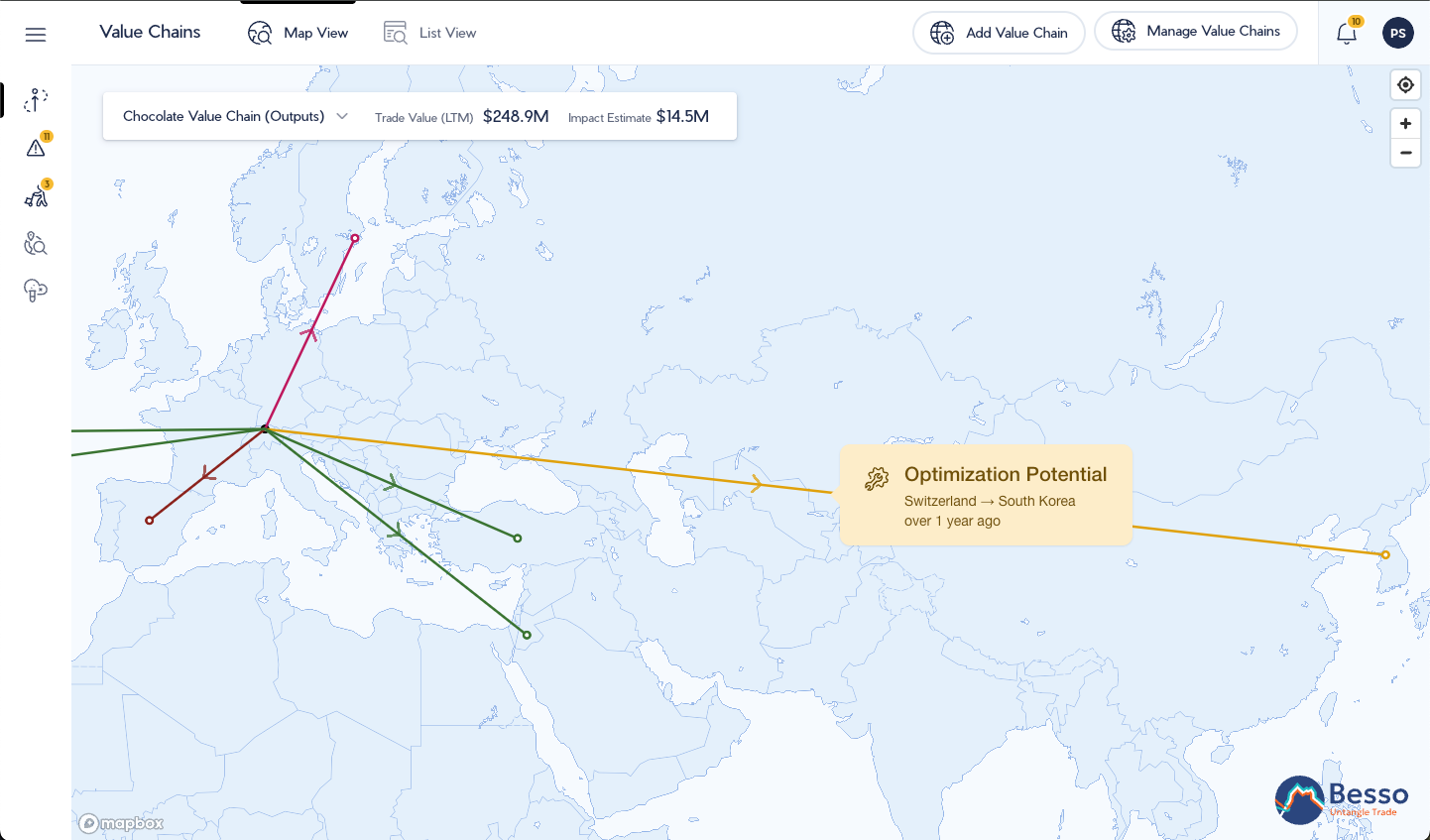
Task: Switch to Map View tab
Action: point(298,33)
